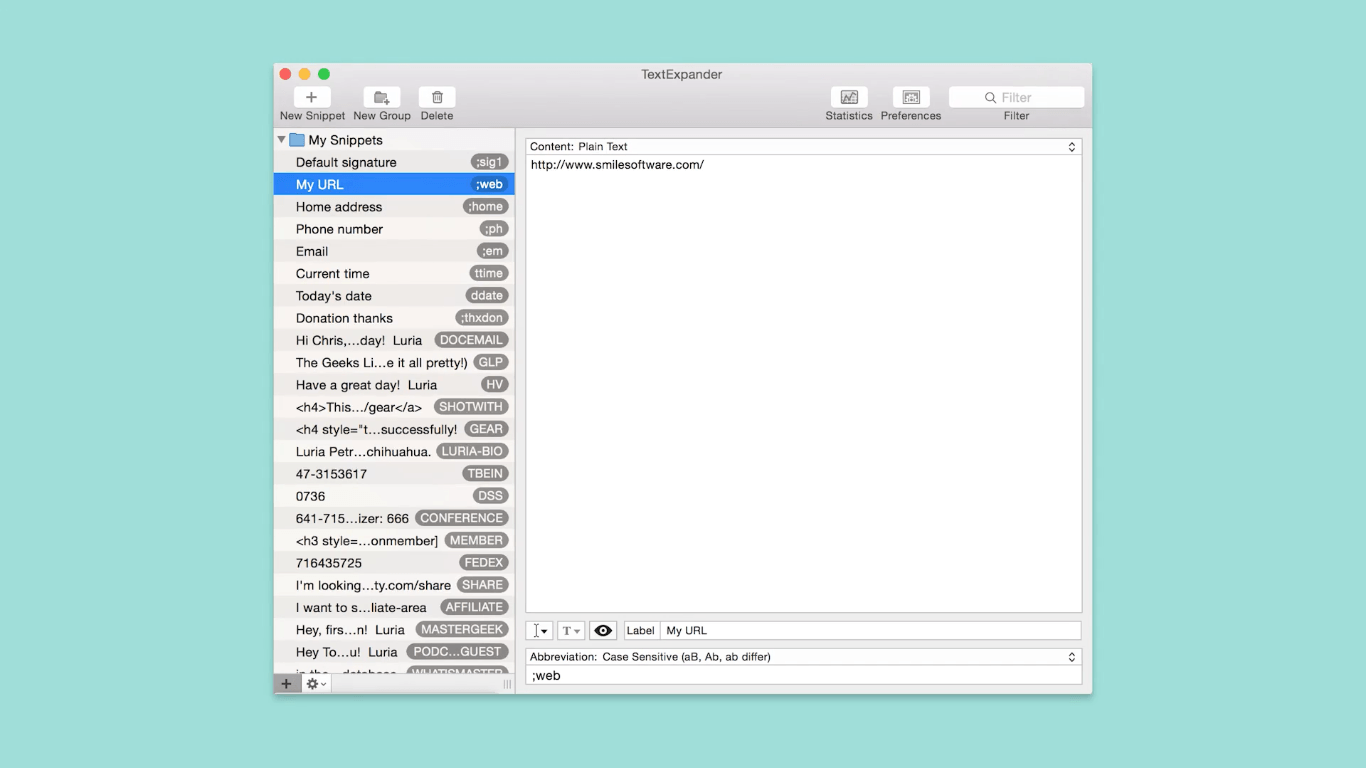
Task: Open the gear action menu below the snippet list
Action: (316, 684)
